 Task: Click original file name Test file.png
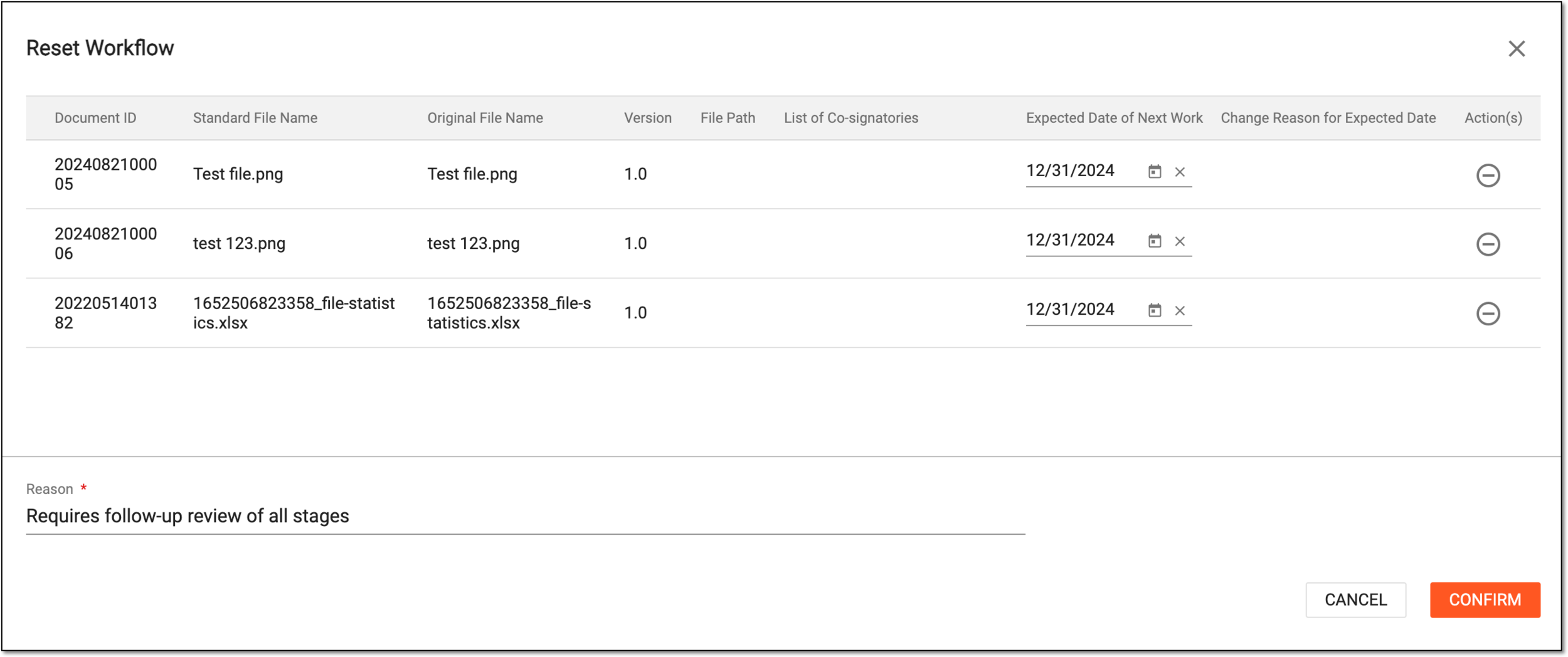(472, 174)
